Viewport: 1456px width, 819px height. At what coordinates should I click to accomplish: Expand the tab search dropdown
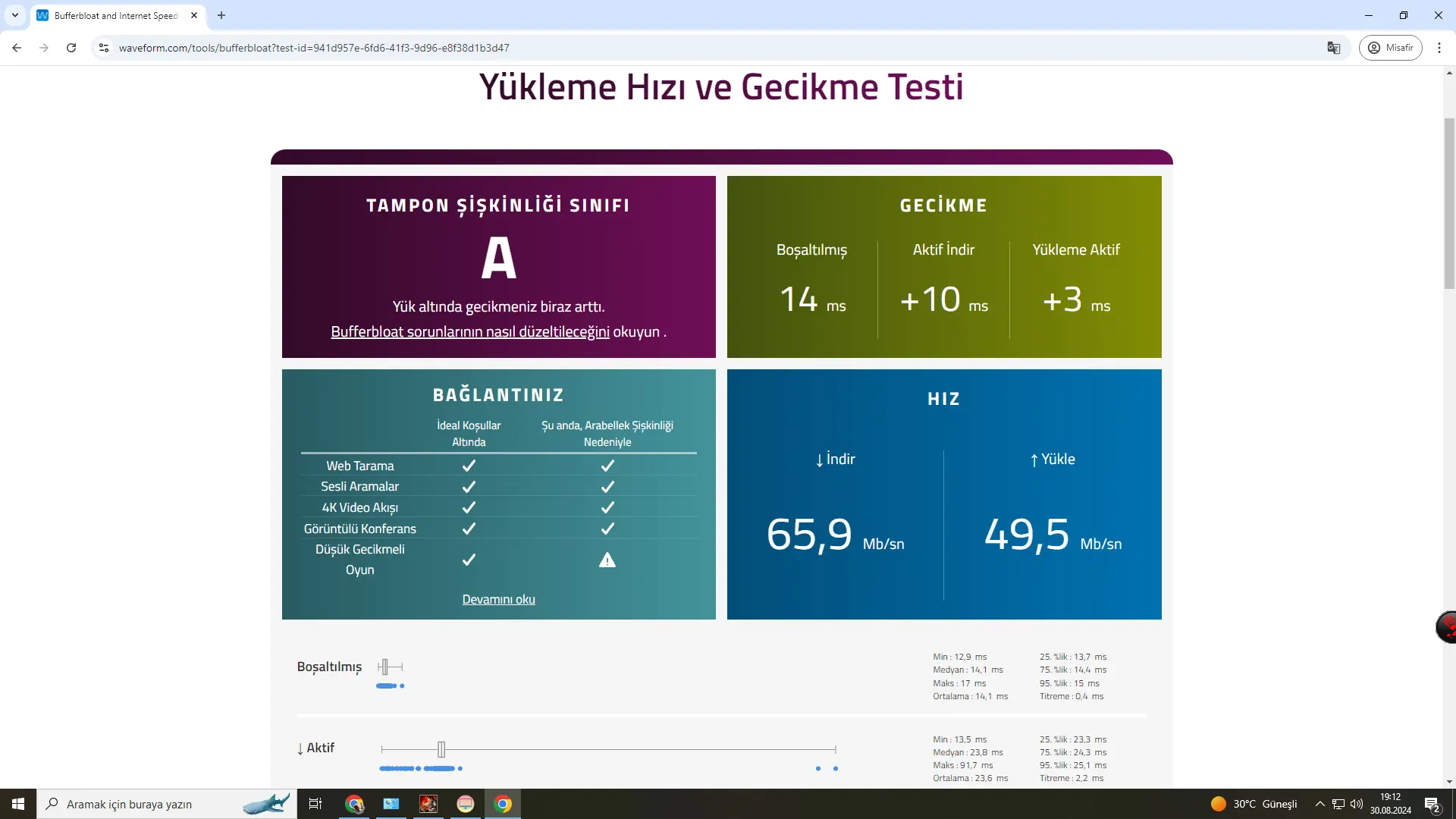coord(15,15)
